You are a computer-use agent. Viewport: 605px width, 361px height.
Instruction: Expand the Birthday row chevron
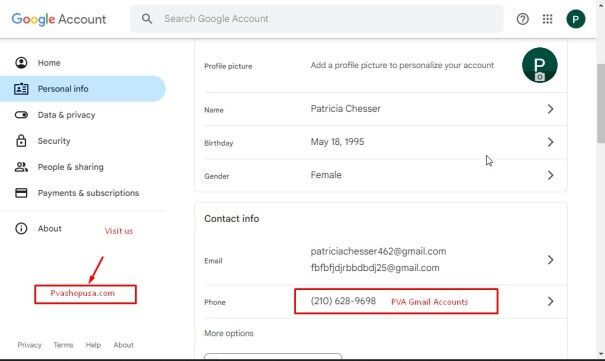551,142
